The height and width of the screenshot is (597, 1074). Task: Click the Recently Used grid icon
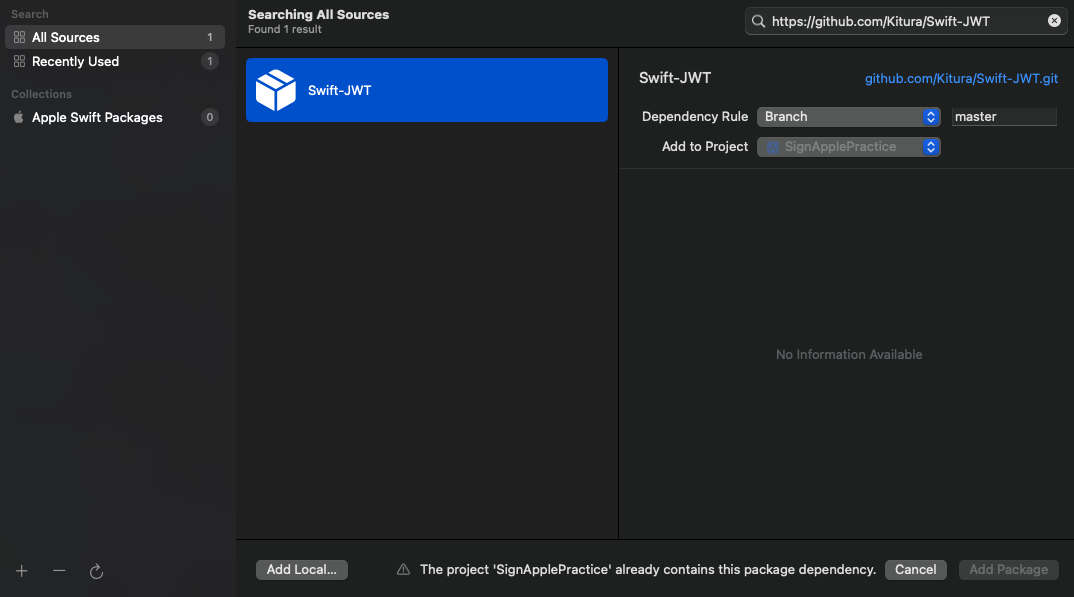(19, 62)
